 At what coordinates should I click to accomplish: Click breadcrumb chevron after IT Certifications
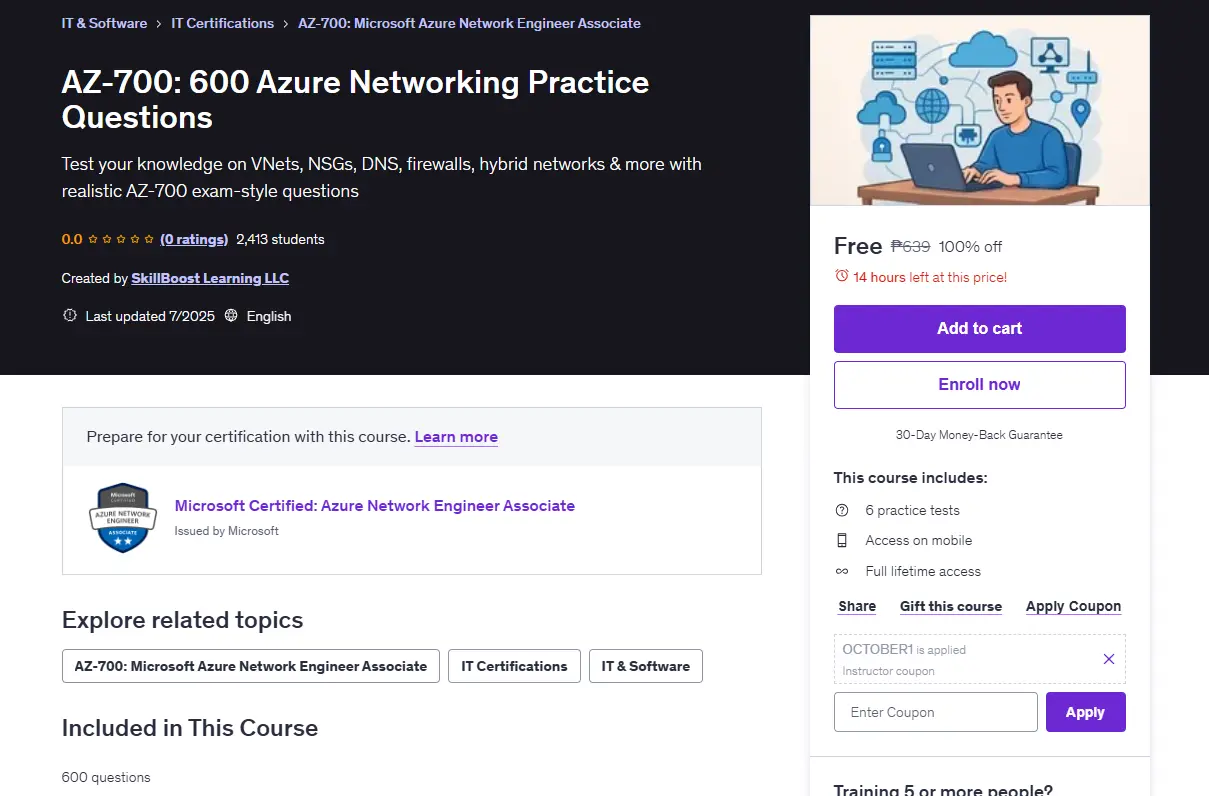[x=286, y=23]
